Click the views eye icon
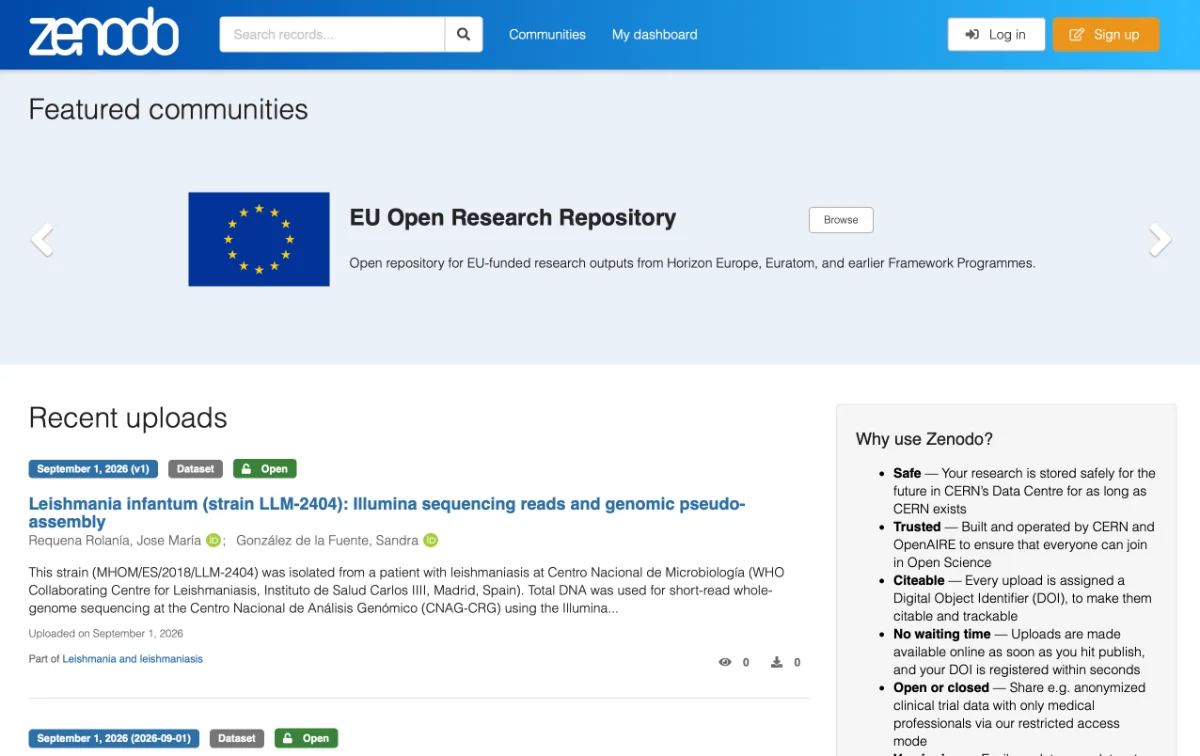Viewport: 1200px width, 756px height. coord(725,662)
